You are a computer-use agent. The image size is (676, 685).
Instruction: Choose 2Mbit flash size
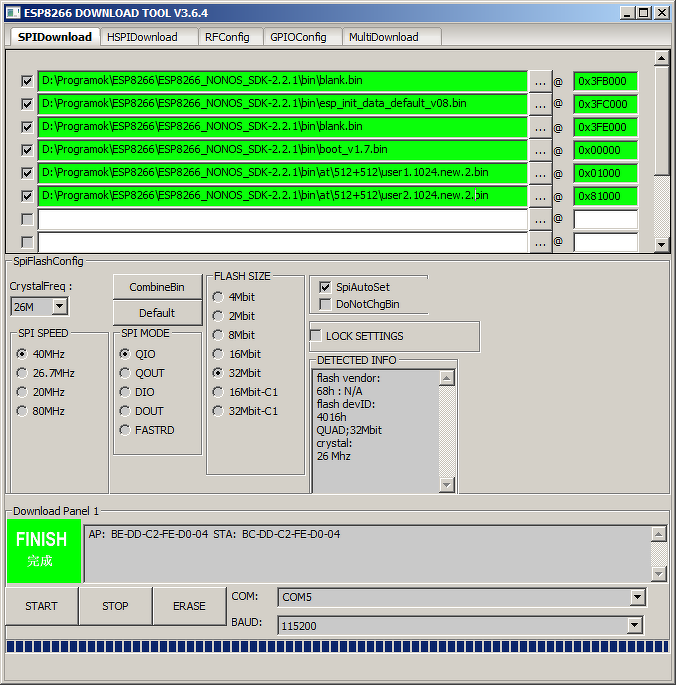point(234,316)
